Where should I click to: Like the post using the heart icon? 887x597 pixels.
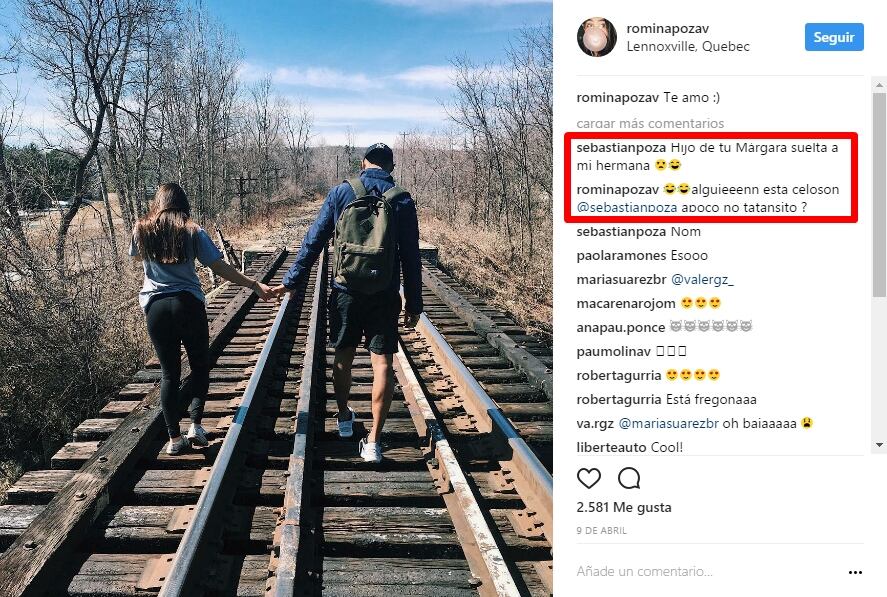590,479
